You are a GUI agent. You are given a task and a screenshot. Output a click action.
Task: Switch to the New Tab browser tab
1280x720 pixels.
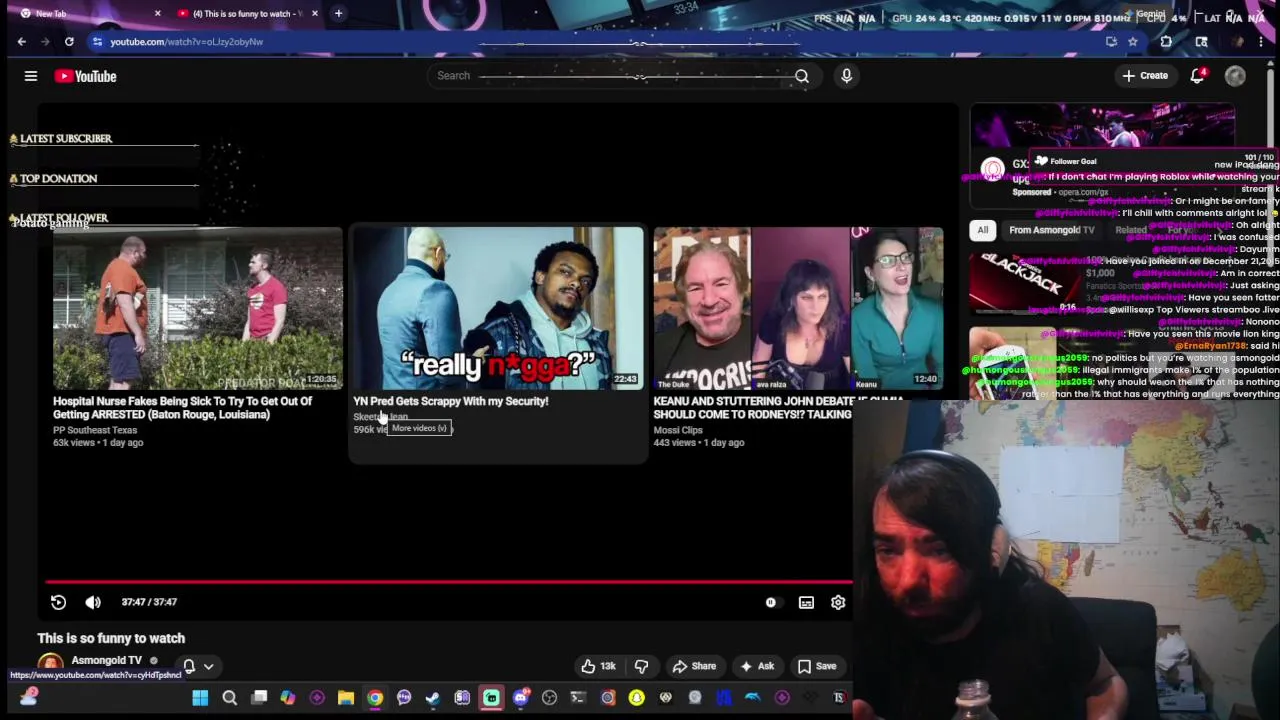[91, 14]
